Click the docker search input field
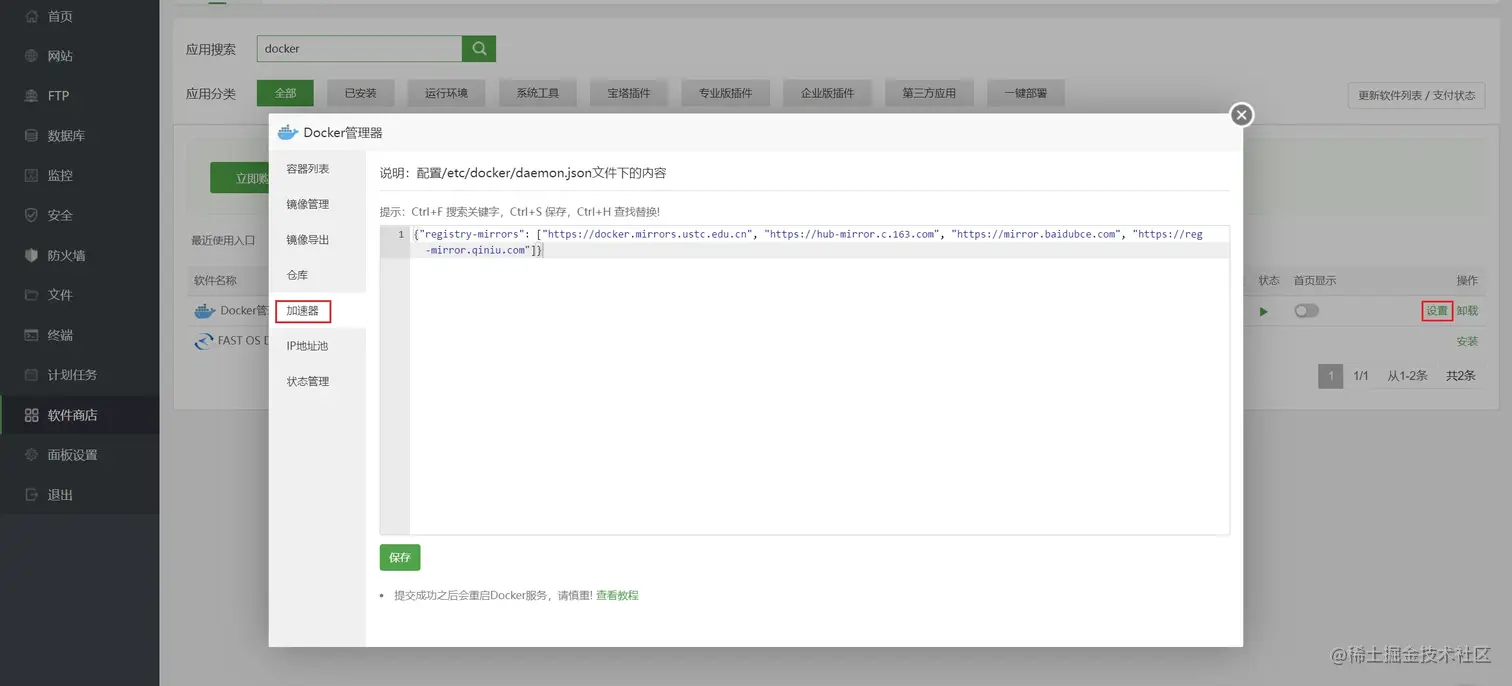The height and width of the screenshot is (686, 1512). click(x=359, y=48)
